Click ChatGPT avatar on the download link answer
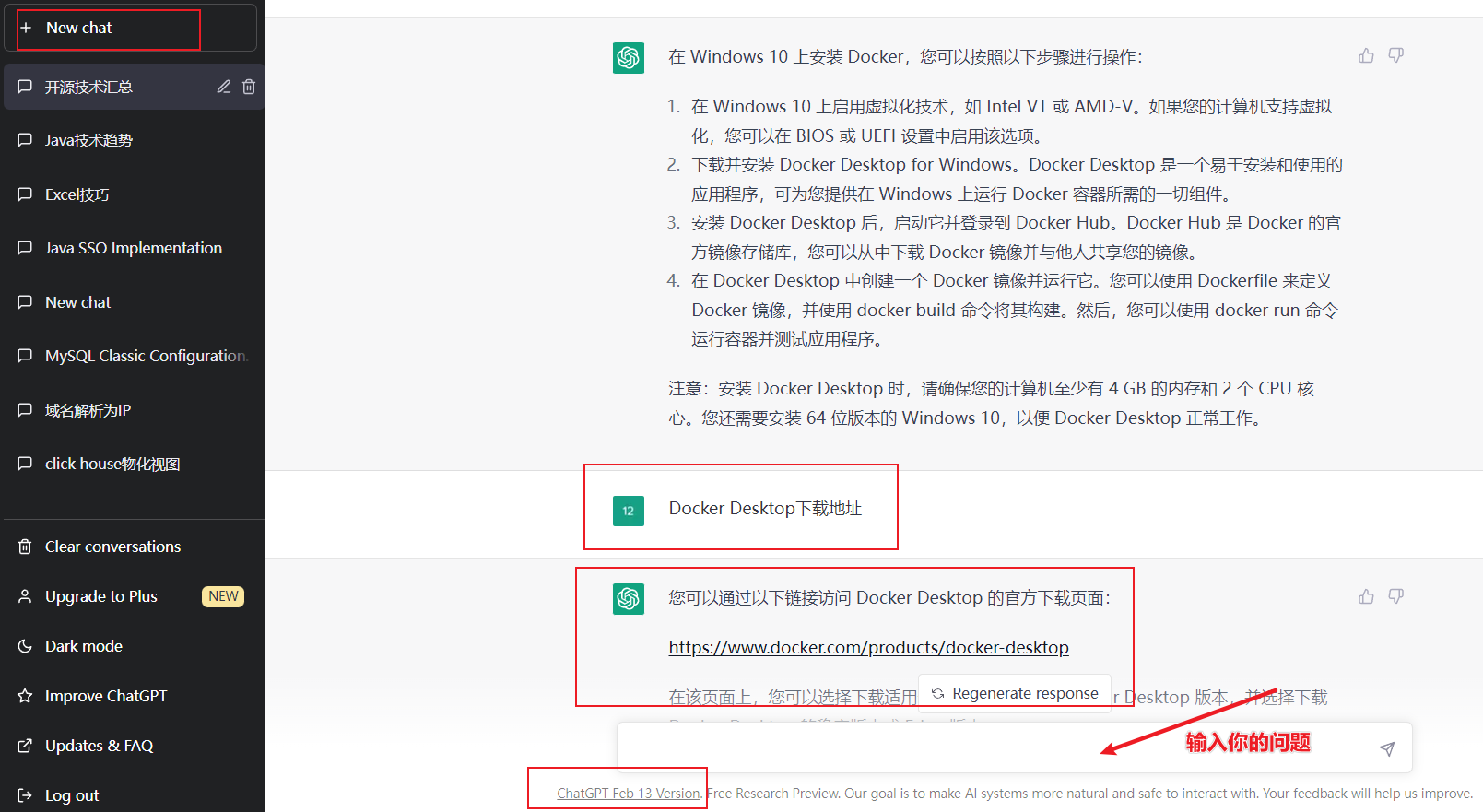 629,599
